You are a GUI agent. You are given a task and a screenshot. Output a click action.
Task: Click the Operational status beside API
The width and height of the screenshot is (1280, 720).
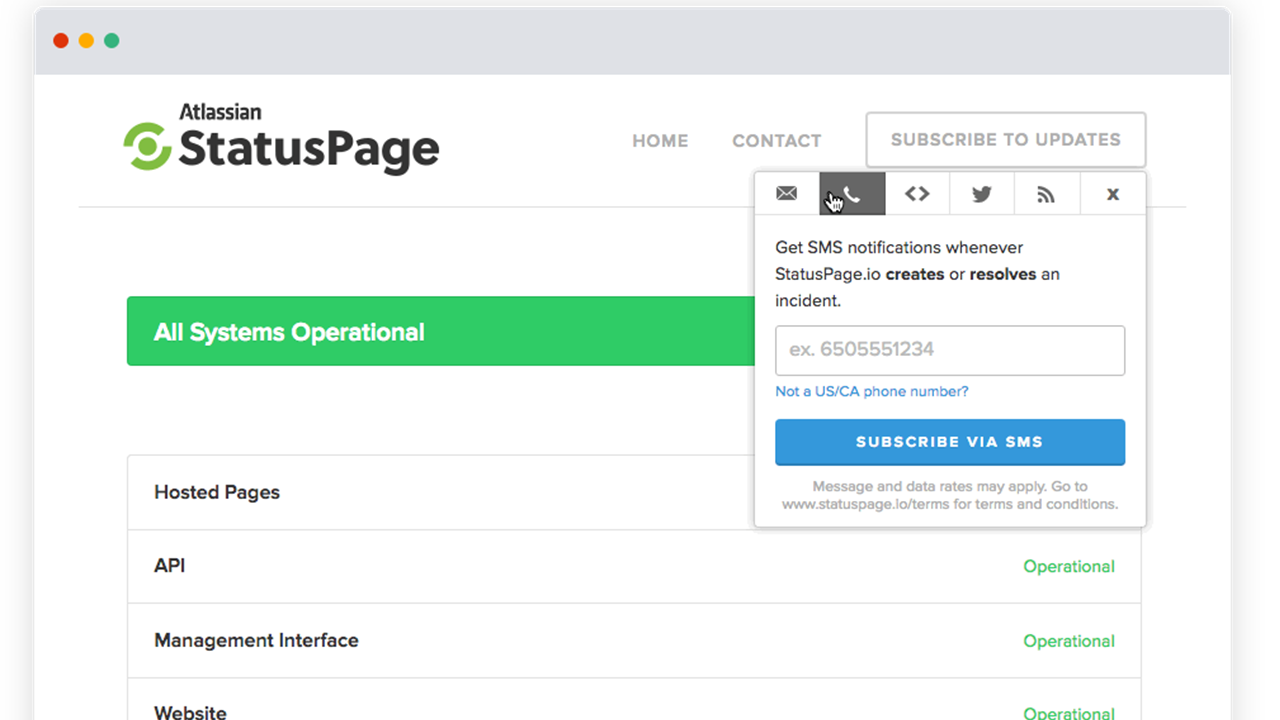pyautogui.click(x=1068, y=567)
